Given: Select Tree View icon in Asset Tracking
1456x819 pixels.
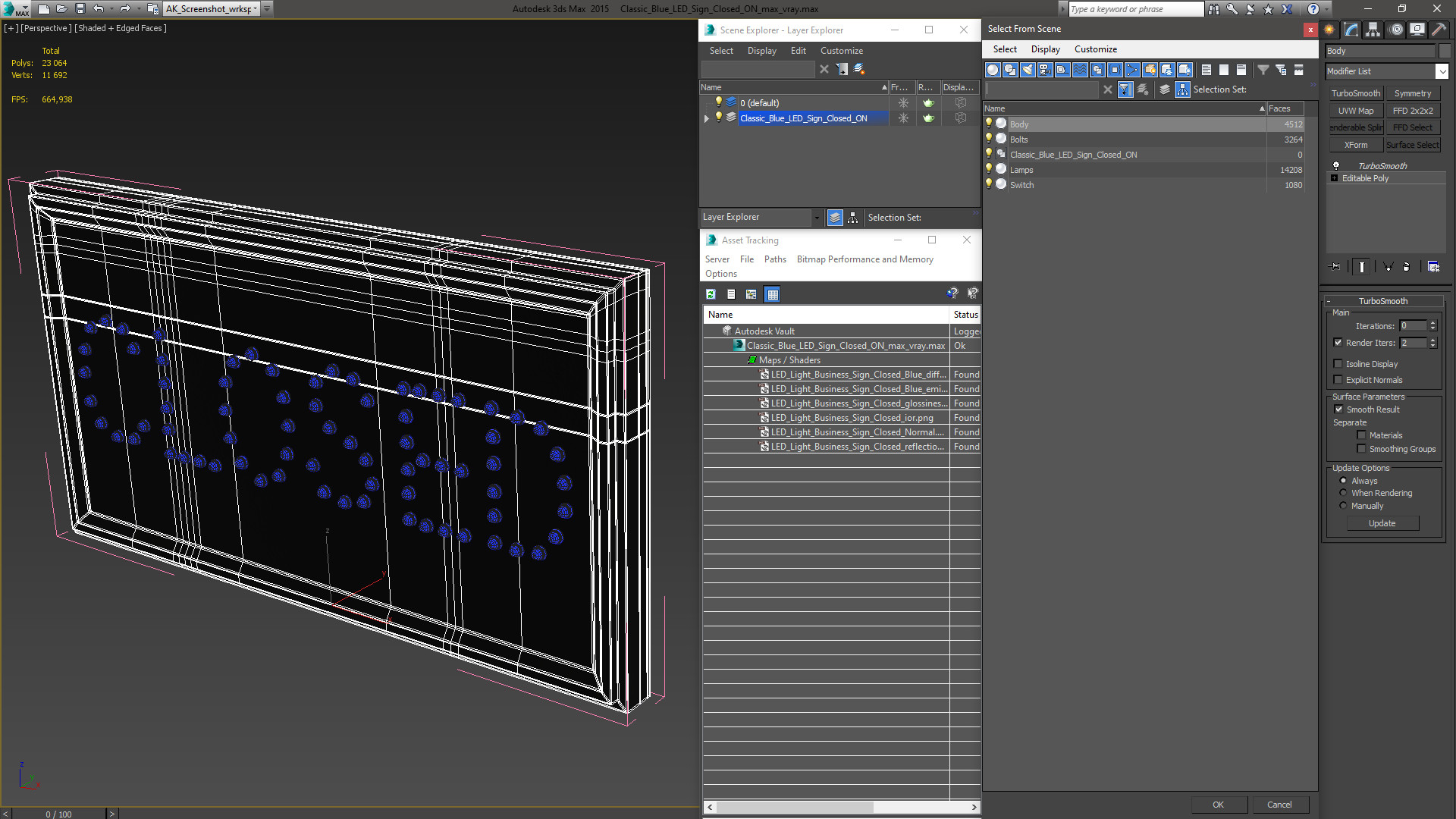Looking at the screenshot, I should click(752, 294).
